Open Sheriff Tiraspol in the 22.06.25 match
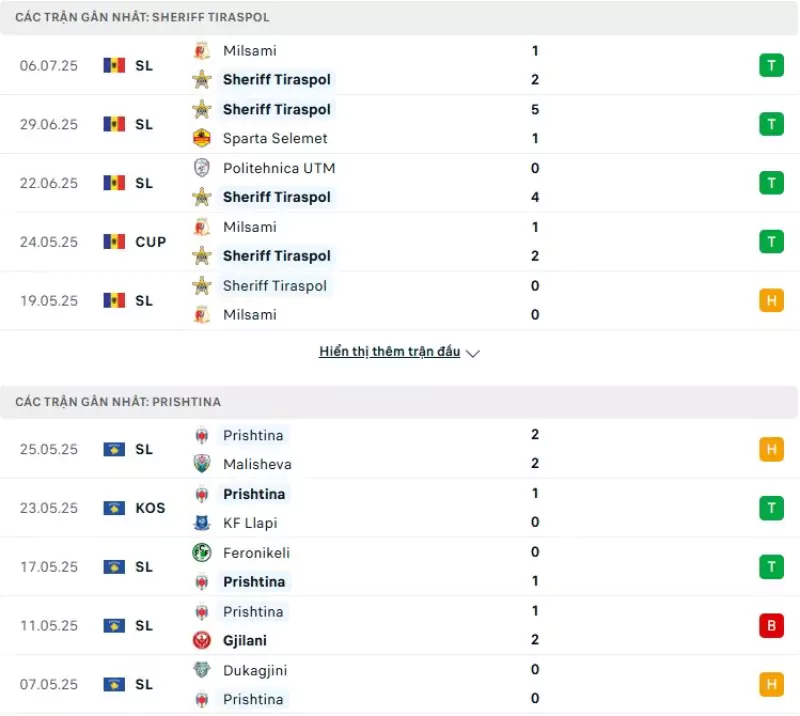 pyautogui.click(x=277, y=197)
